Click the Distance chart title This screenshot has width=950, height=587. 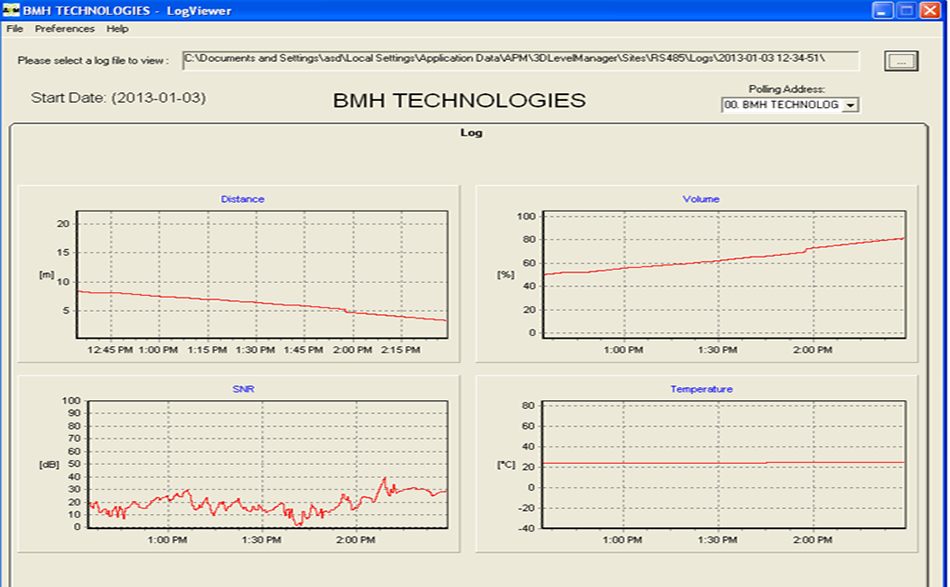pos(242,199)
